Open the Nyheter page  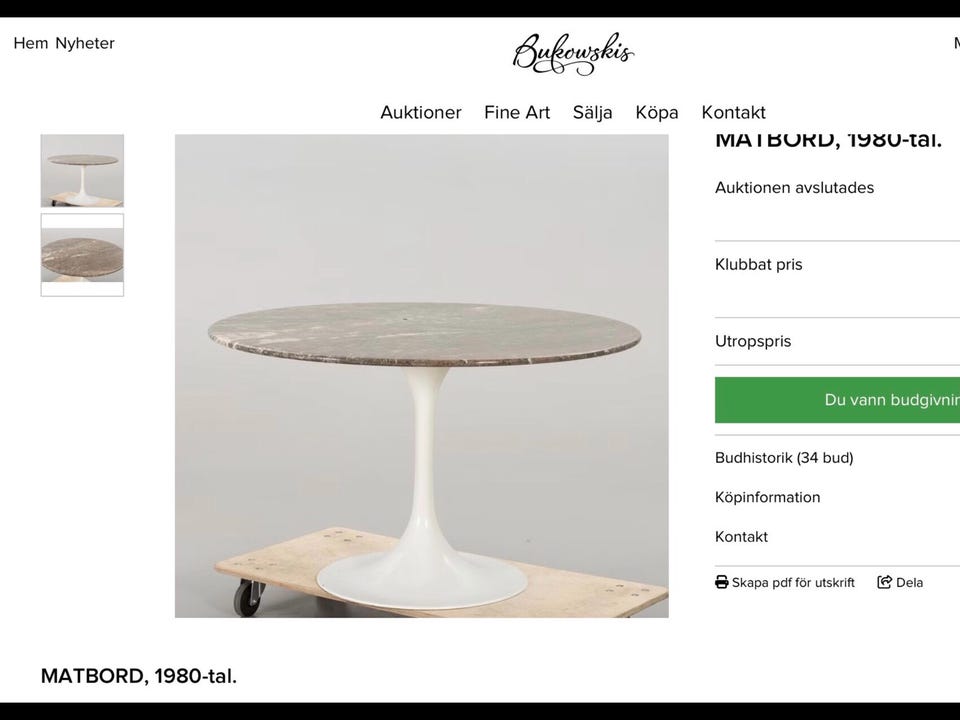click(84, 43)
